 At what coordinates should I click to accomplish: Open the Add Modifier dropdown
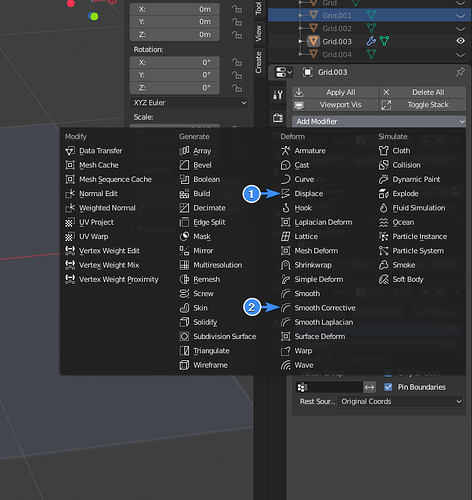pos(379,121)
